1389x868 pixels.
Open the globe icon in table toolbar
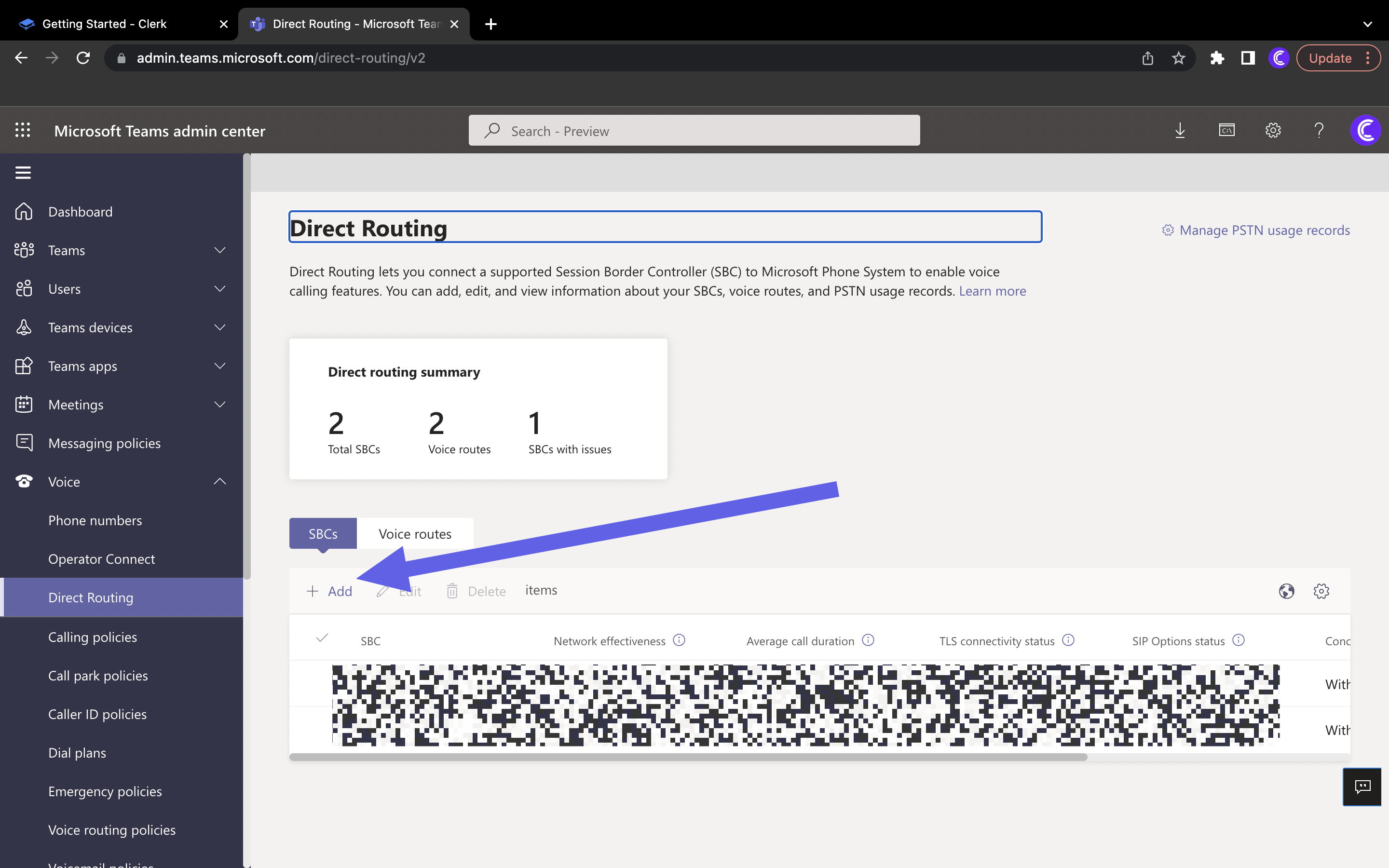[1286, 591]
